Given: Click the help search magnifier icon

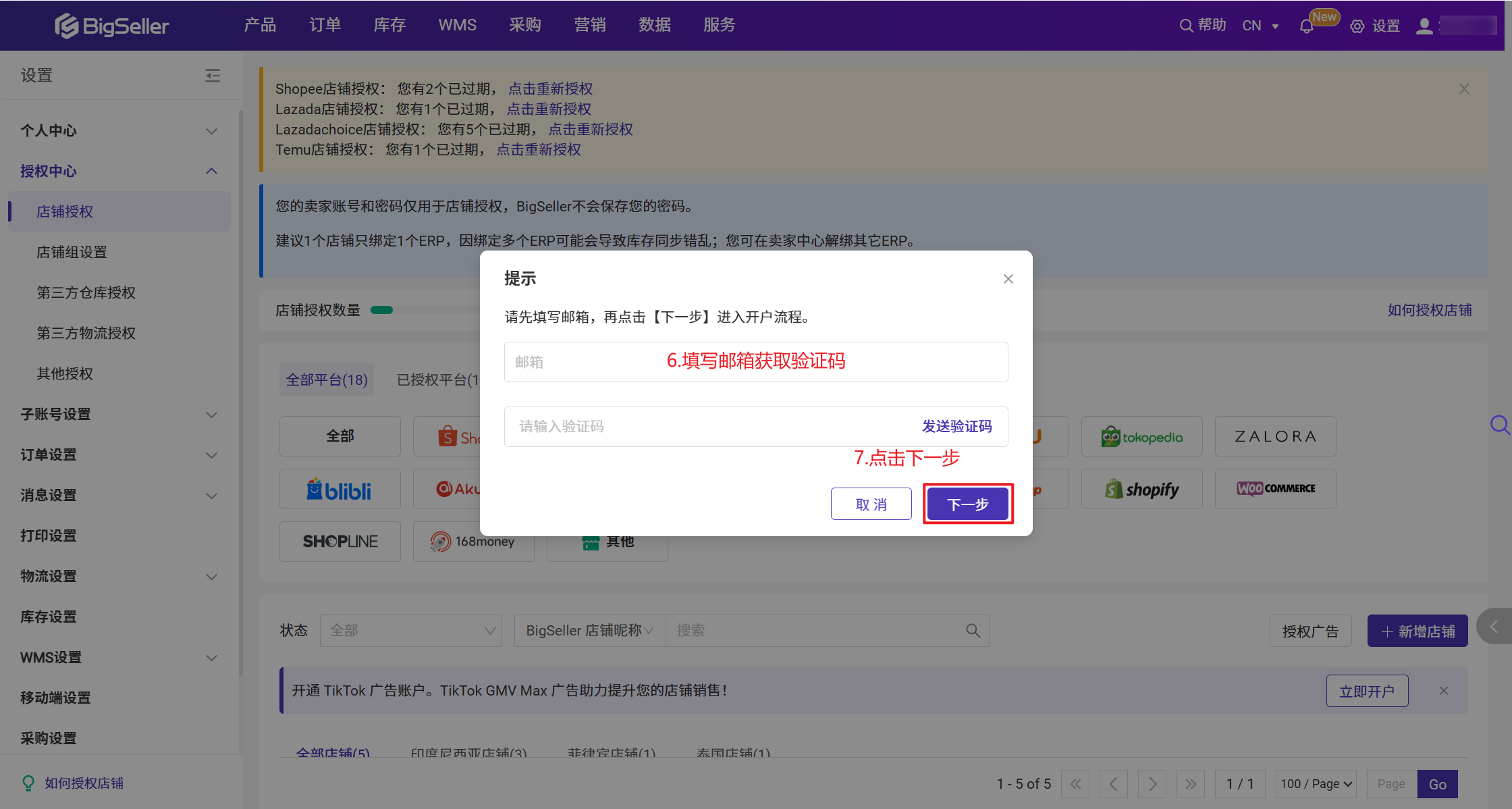Looking at the screenshot, I should (x=1185, y=26).
